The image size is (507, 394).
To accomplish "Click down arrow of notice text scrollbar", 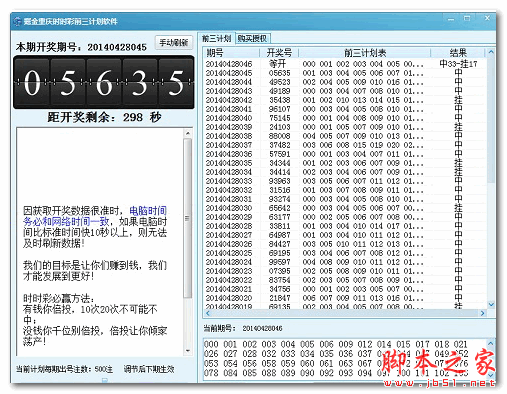I will [x=188, y=351].
